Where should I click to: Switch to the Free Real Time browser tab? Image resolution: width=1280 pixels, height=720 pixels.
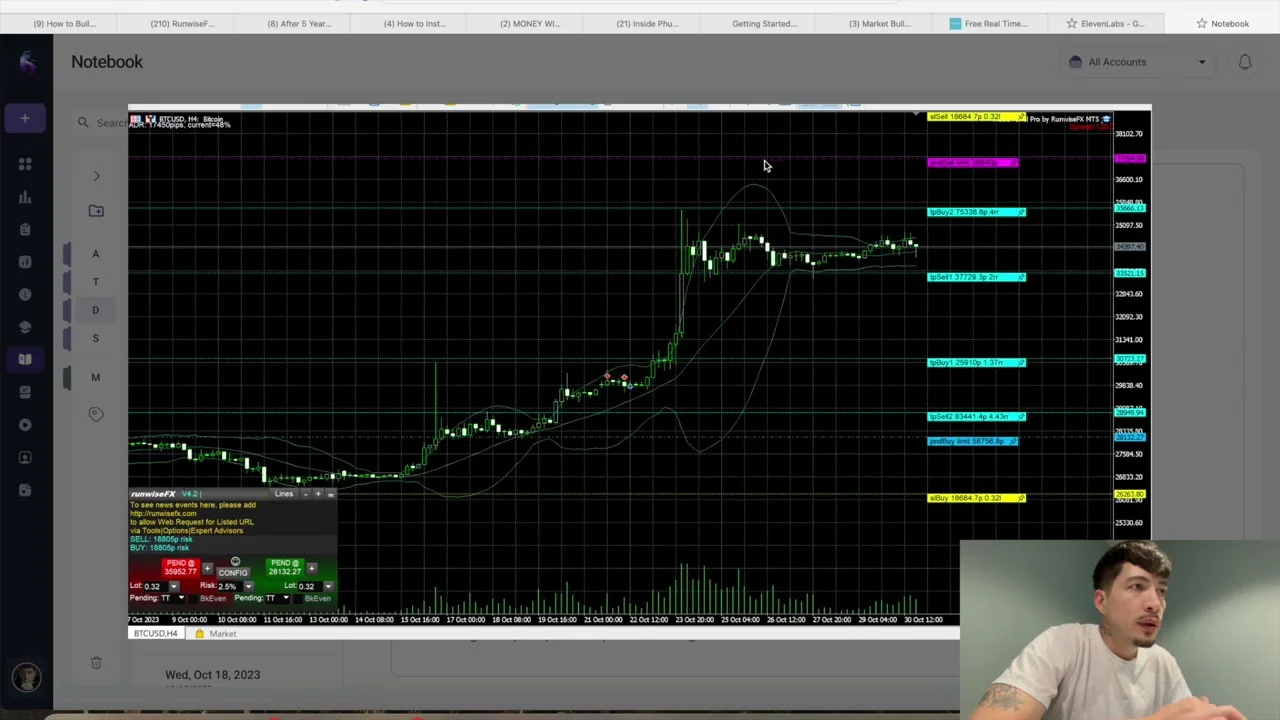coord(989,23)
